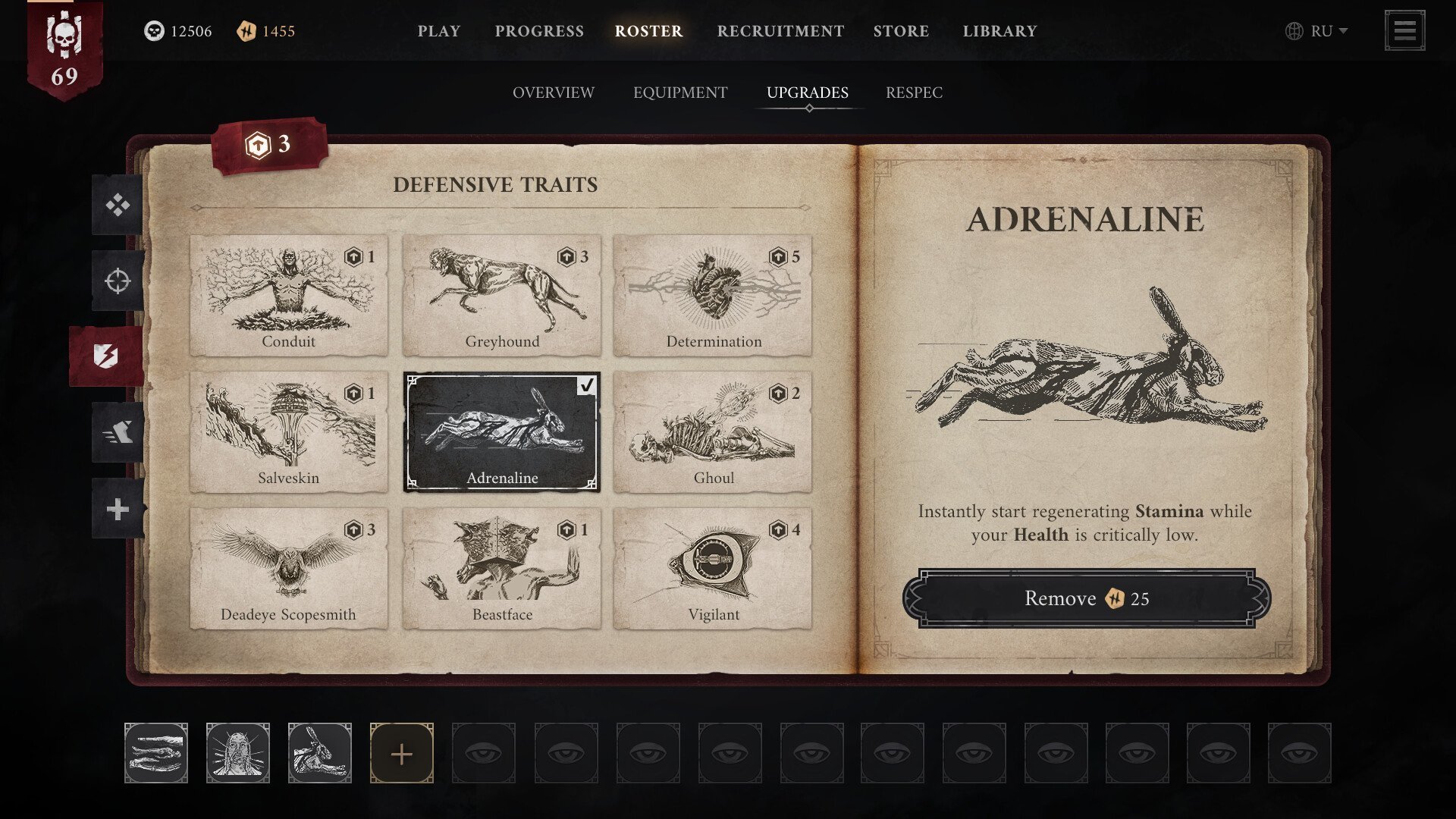Click the skull bloodline rank 69 badge
This screenshot has height=819, width=1456.
coord(64,51)
